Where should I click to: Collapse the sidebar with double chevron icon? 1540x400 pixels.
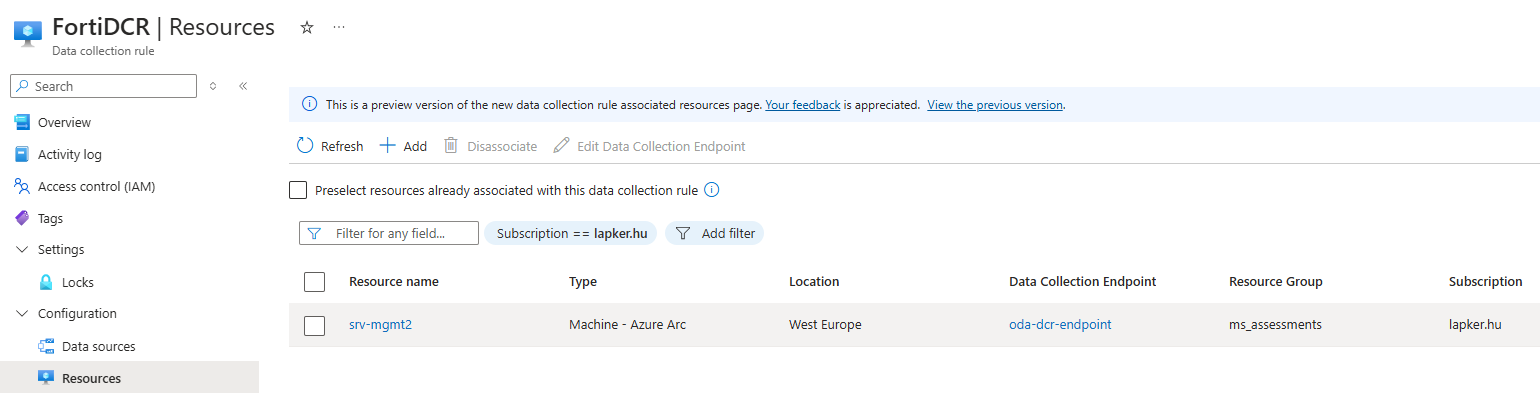point(243,86)
